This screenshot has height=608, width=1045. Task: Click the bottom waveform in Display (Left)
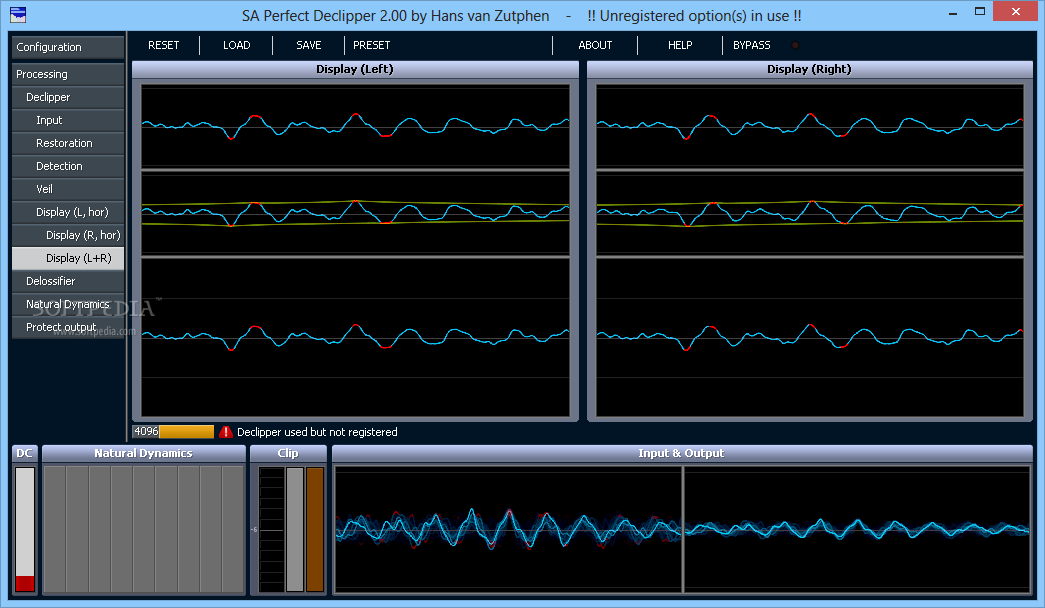tap(355, 337)
